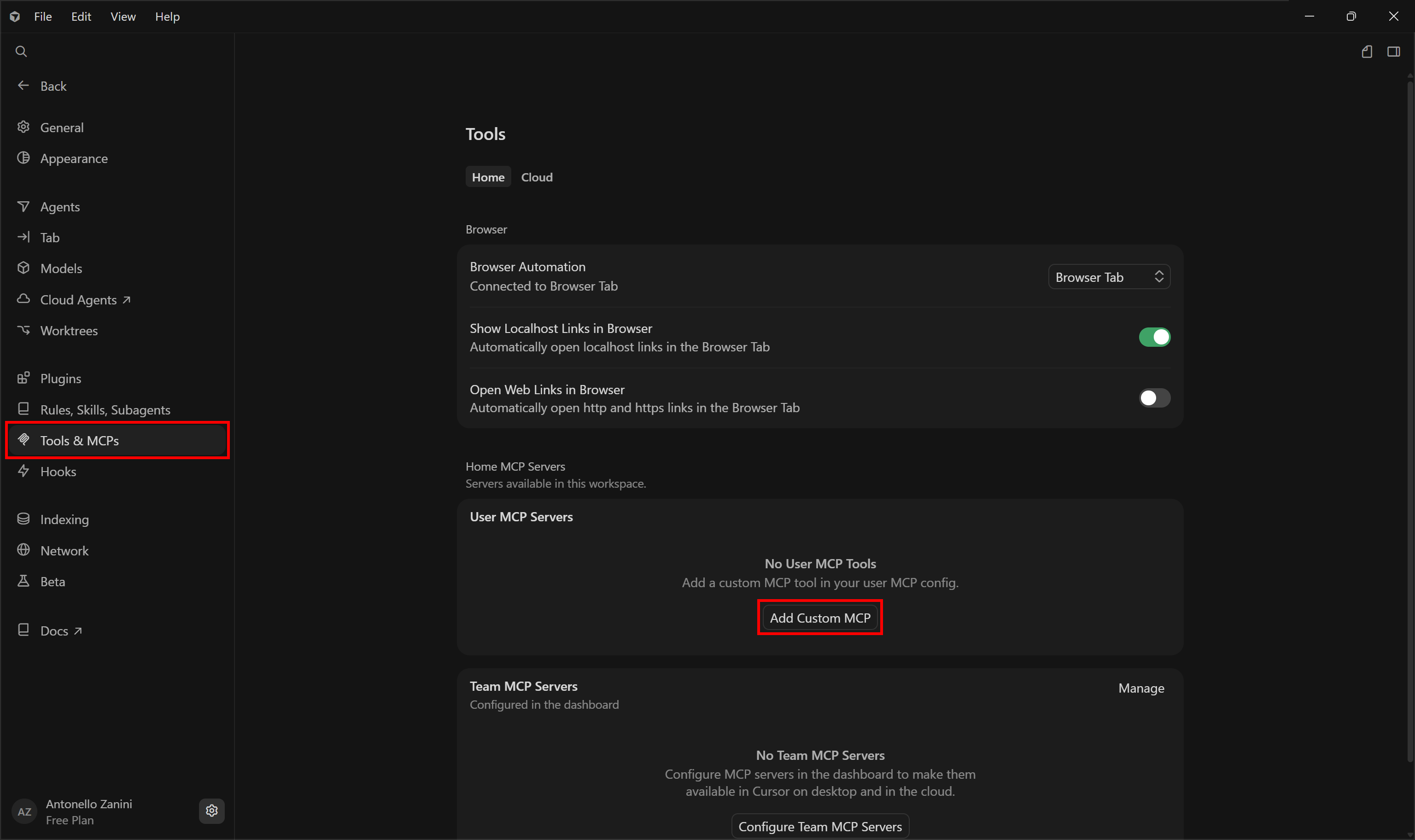This screenshot has width=1415, height=840.
Task: Click the Models cube icon
Action: (x=23, y=268)
